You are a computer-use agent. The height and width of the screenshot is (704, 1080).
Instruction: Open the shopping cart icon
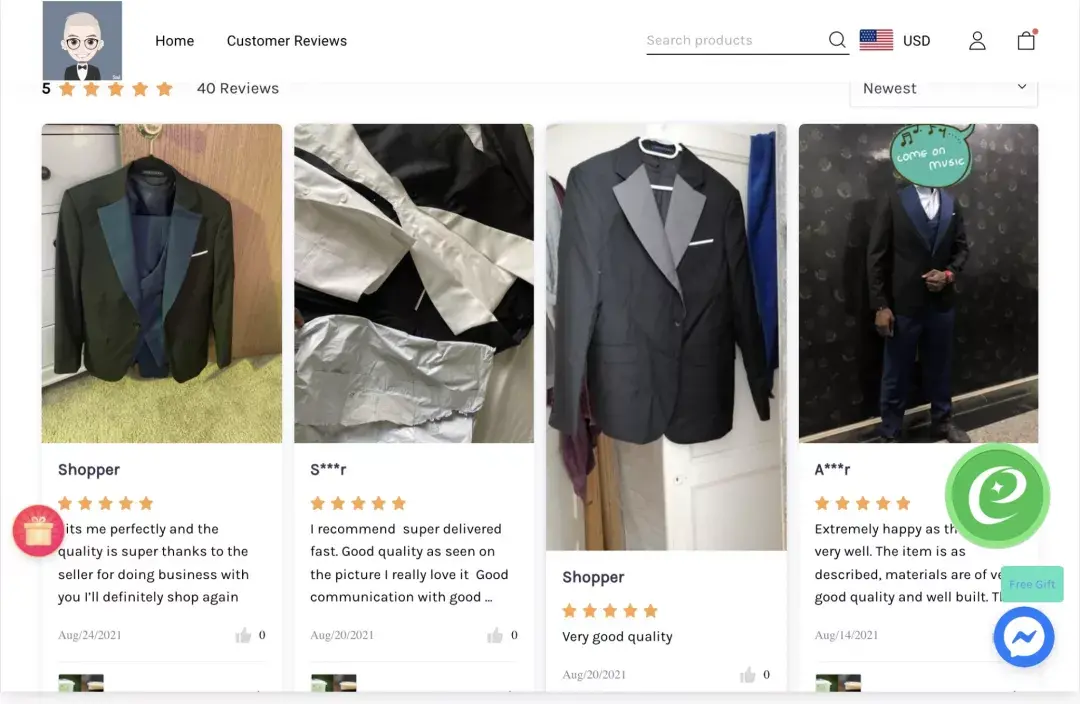(x=1026, y=40)
